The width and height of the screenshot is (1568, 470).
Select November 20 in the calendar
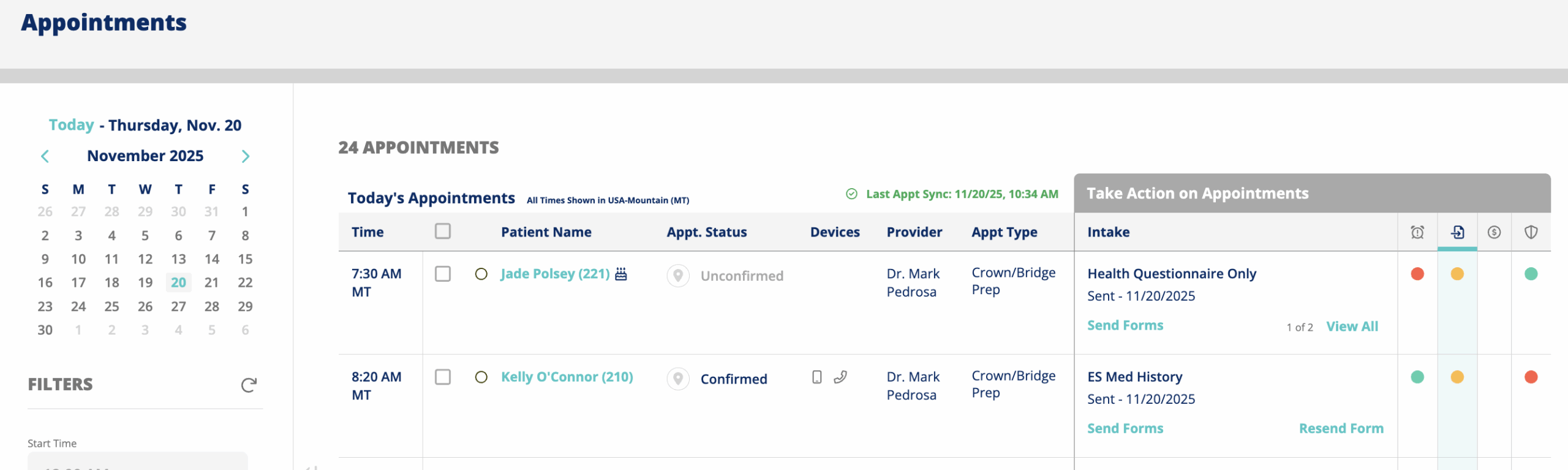tap(178, 282)
